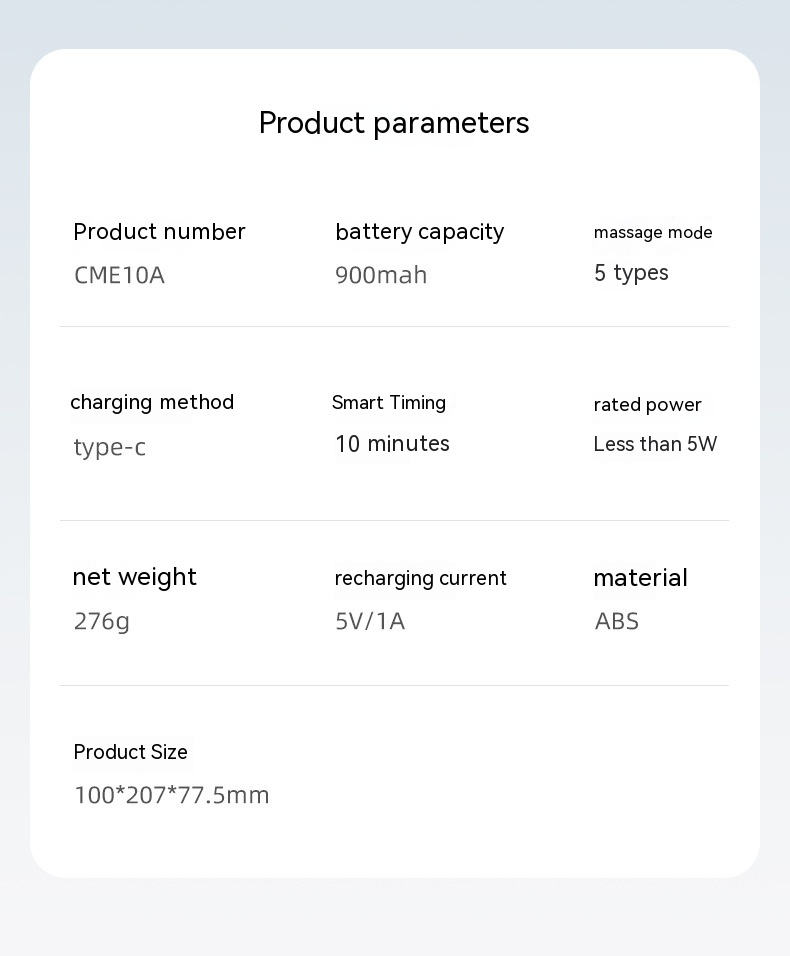The width and height of the screenshot is (790, 956).
Task: Select the "material" label
Action: (x=640, y=578)
